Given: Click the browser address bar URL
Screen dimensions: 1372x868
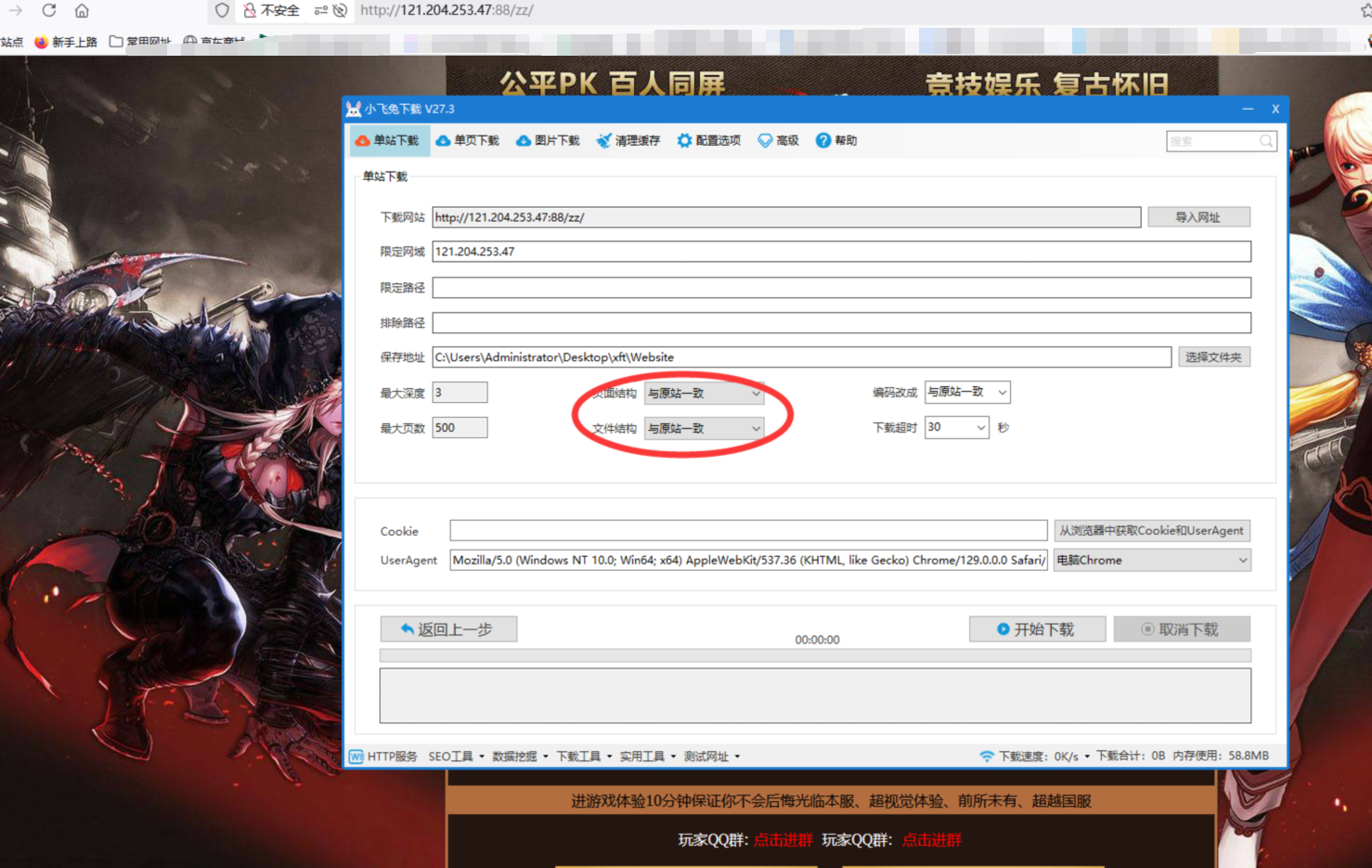Looking at the screenshot, I should pyautogui.click(x=447, y=10).
